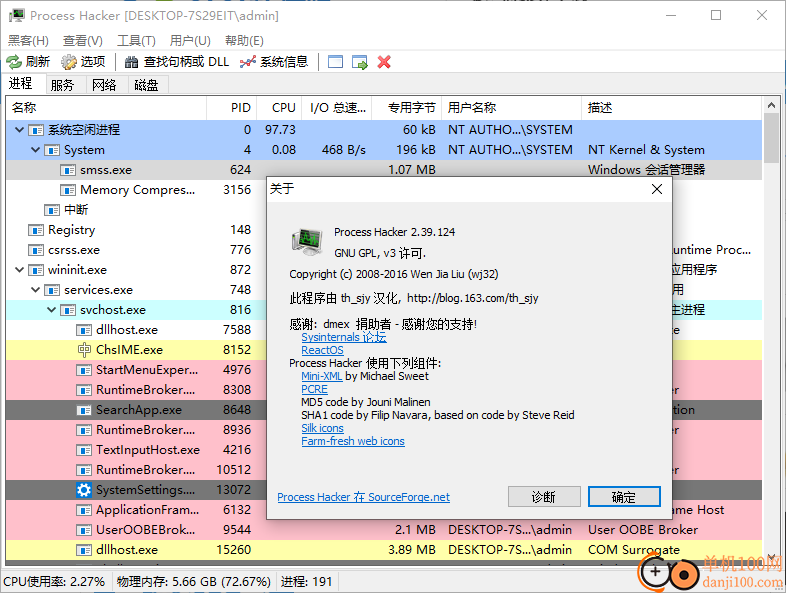
Task: Click the process list vertical scrollbar thumb
Action: [x=771, y=139]
